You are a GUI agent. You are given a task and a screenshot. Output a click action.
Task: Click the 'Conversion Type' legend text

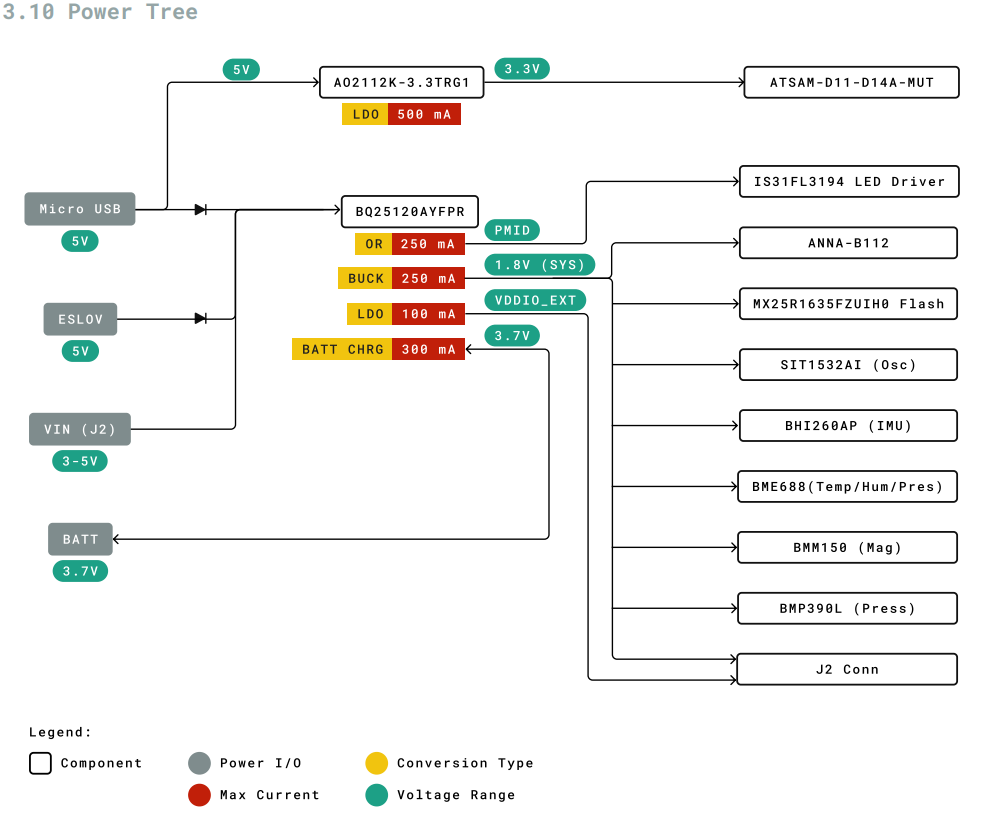click(x=465, y=763)
